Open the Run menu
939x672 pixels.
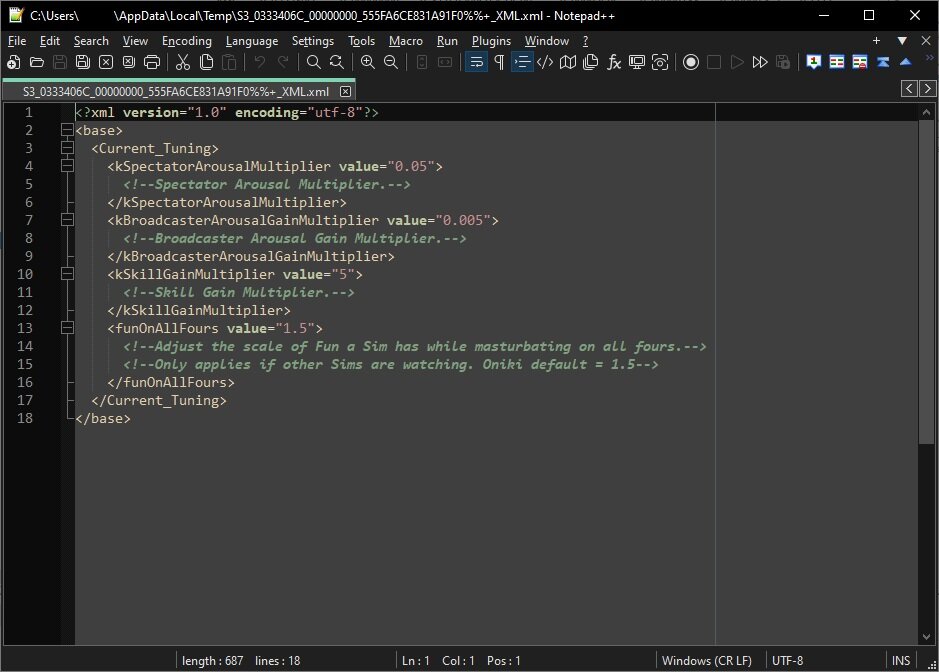447,41
